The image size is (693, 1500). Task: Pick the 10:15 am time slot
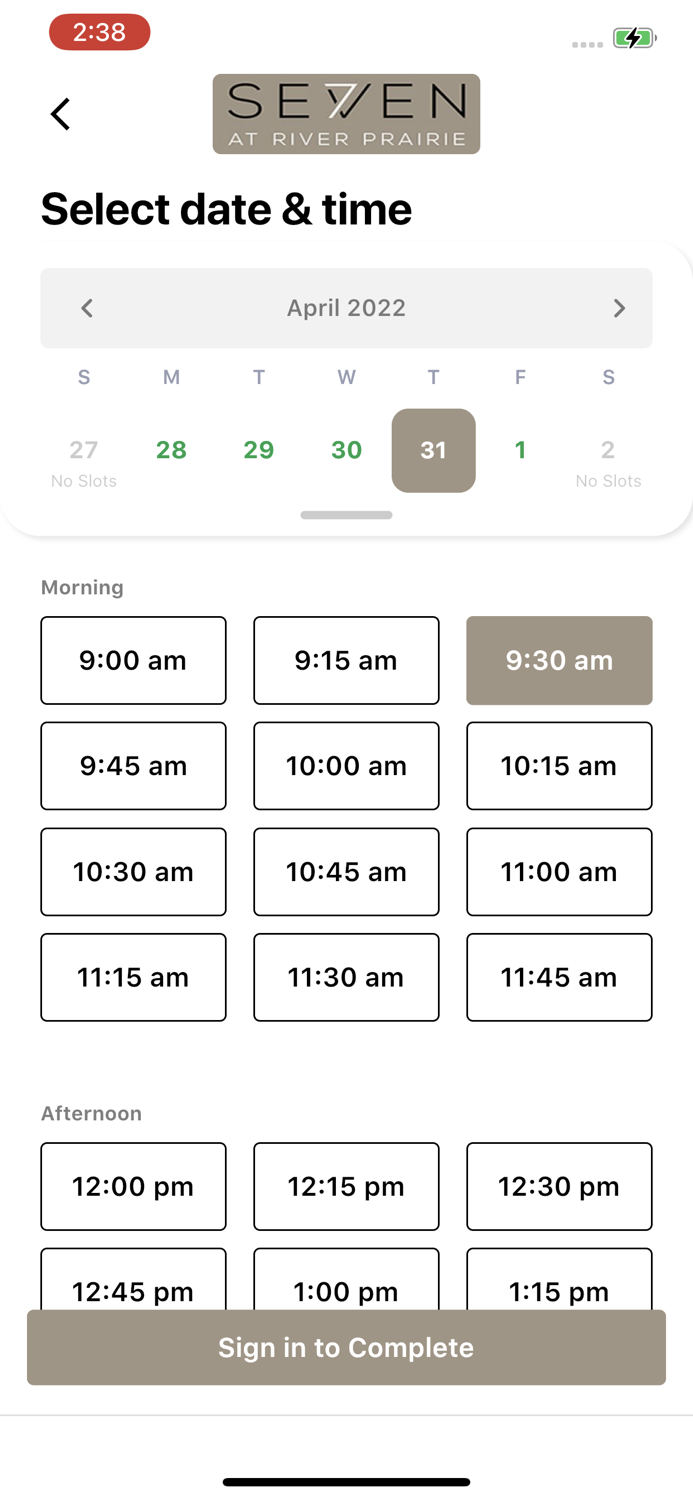click(x=559, y=766)
